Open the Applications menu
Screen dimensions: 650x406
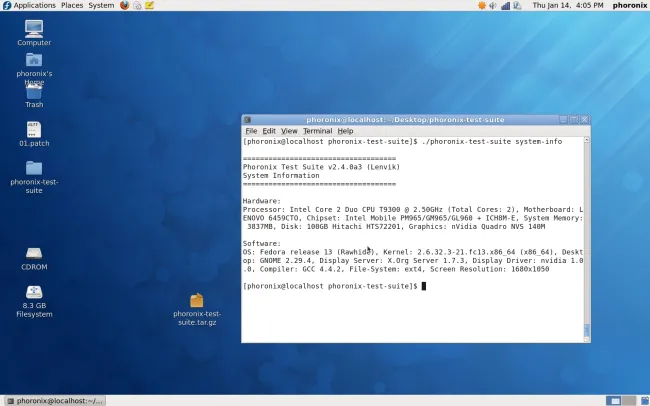[34, 5]
